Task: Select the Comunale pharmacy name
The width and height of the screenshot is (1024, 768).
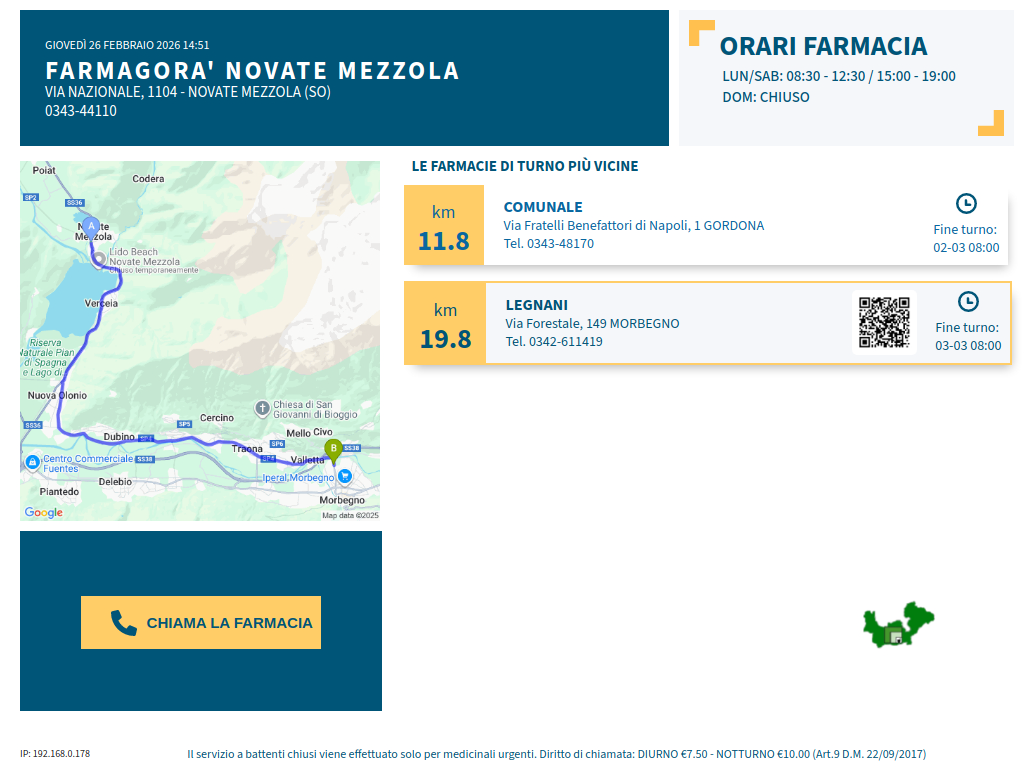Action: [543, 207]
